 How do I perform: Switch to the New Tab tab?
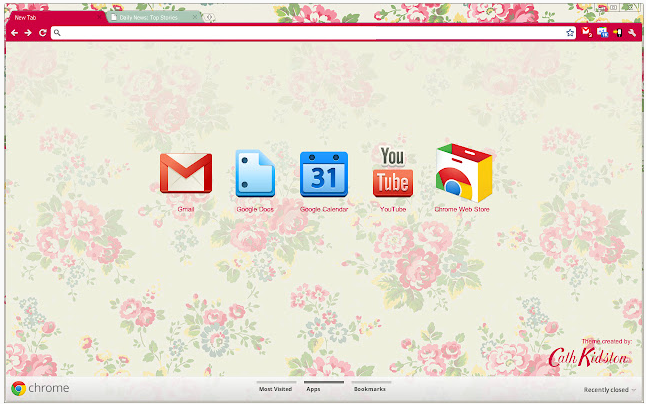56,17
